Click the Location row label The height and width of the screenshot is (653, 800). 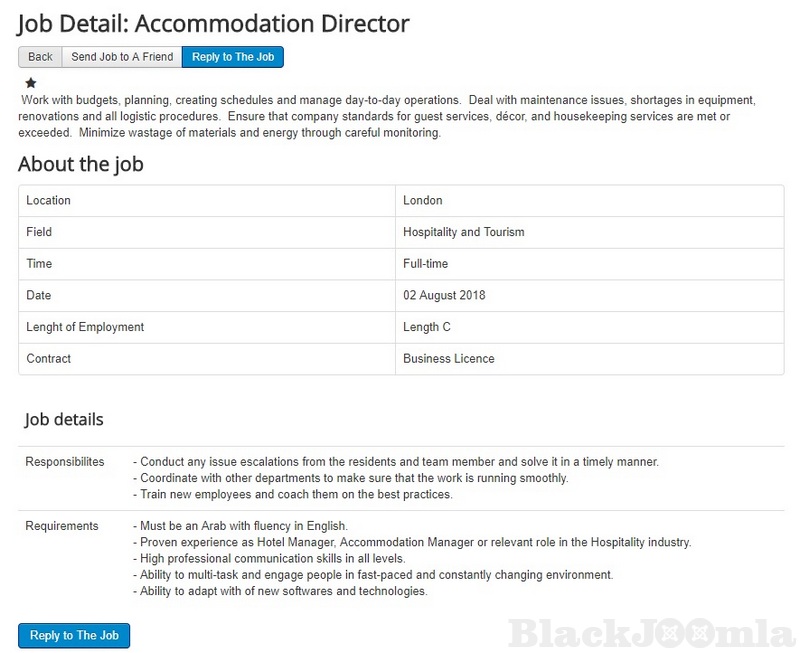pyautogui.click(x=48, y=200)
